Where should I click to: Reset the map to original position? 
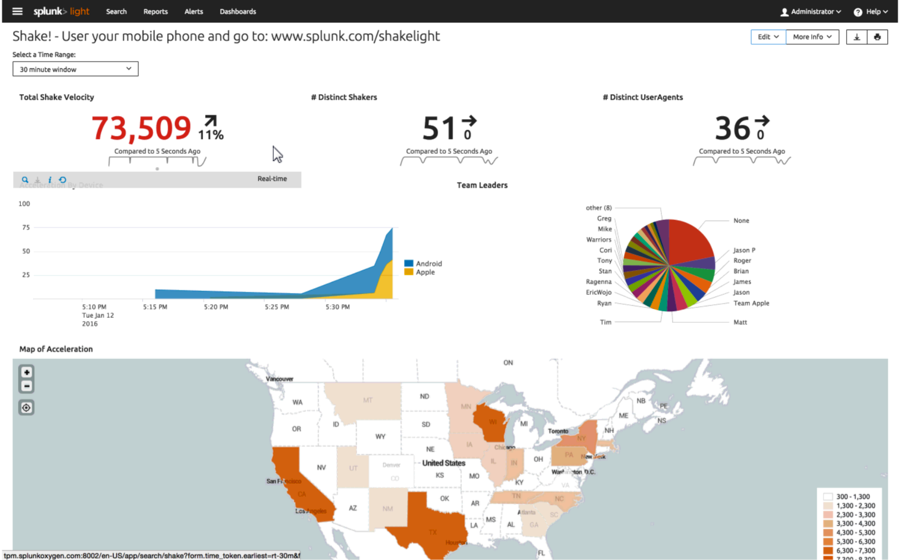tap(26, 408)
